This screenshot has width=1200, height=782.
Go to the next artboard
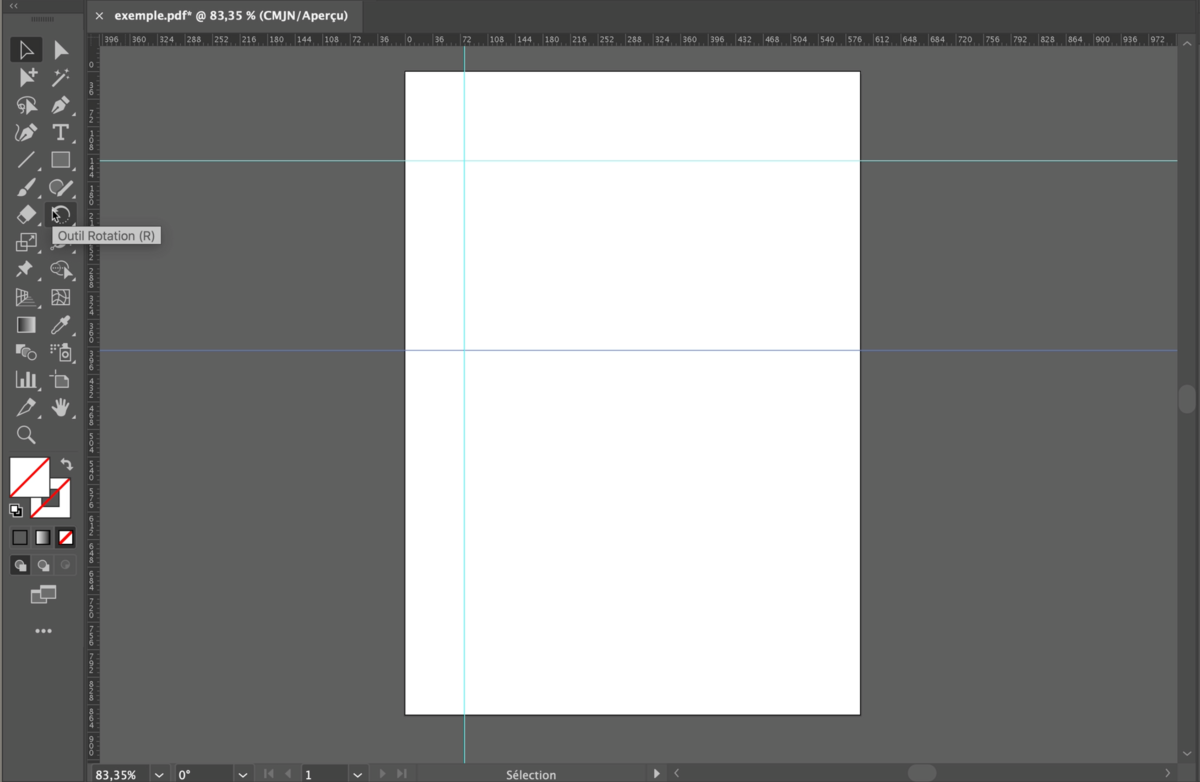pyautogui.click(x=382, y=774)
